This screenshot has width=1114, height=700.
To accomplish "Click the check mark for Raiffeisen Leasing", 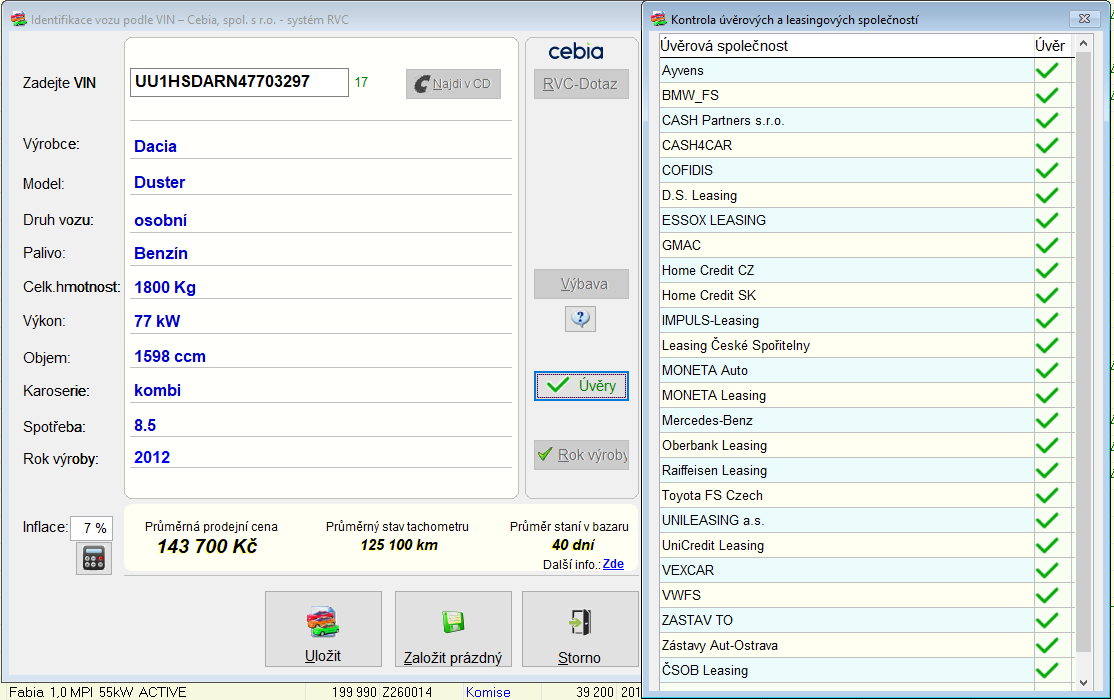I will [1047, 470].
